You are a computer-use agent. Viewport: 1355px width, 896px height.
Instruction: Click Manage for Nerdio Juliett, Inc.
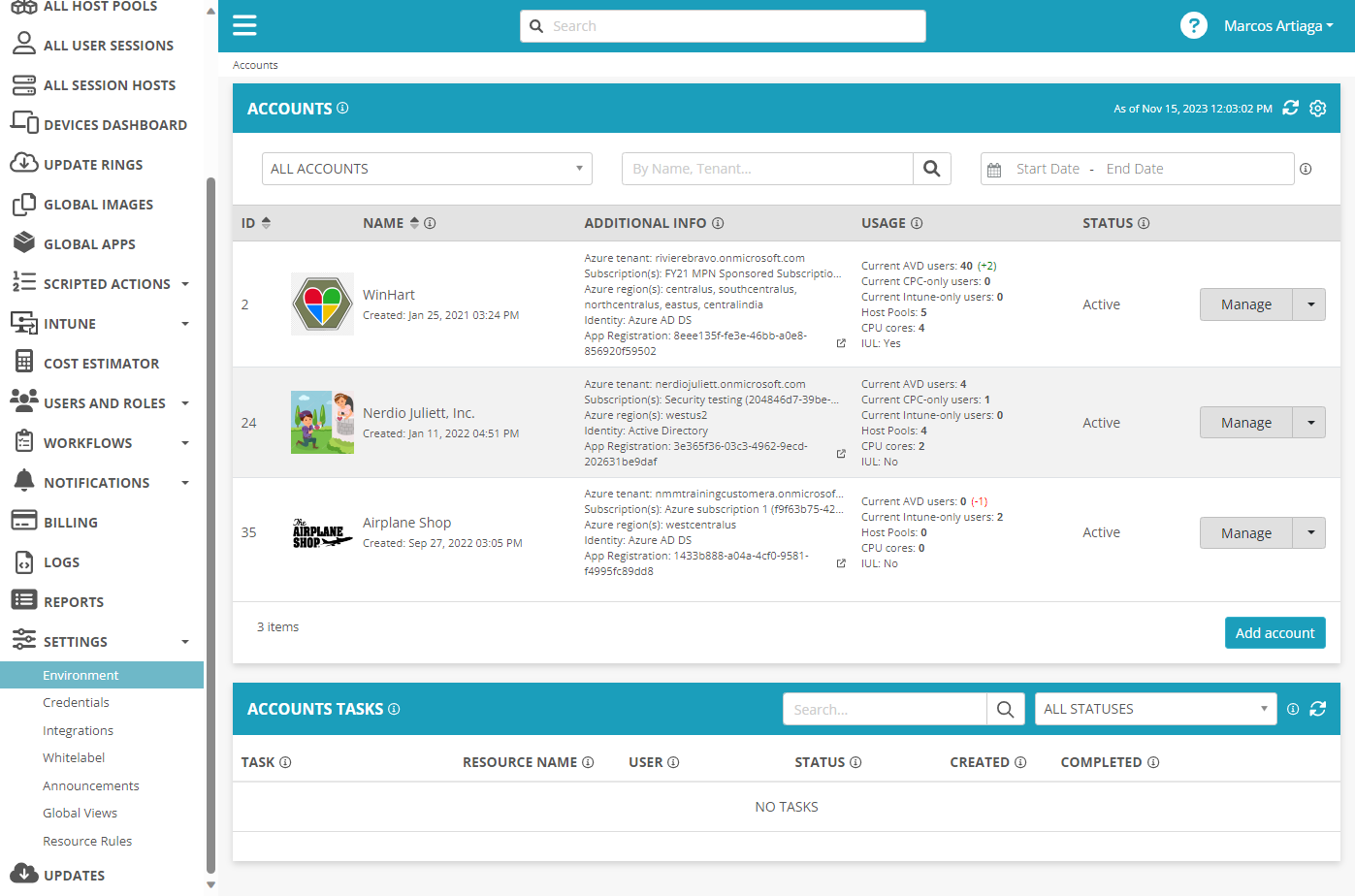(x=1246, y=423)
